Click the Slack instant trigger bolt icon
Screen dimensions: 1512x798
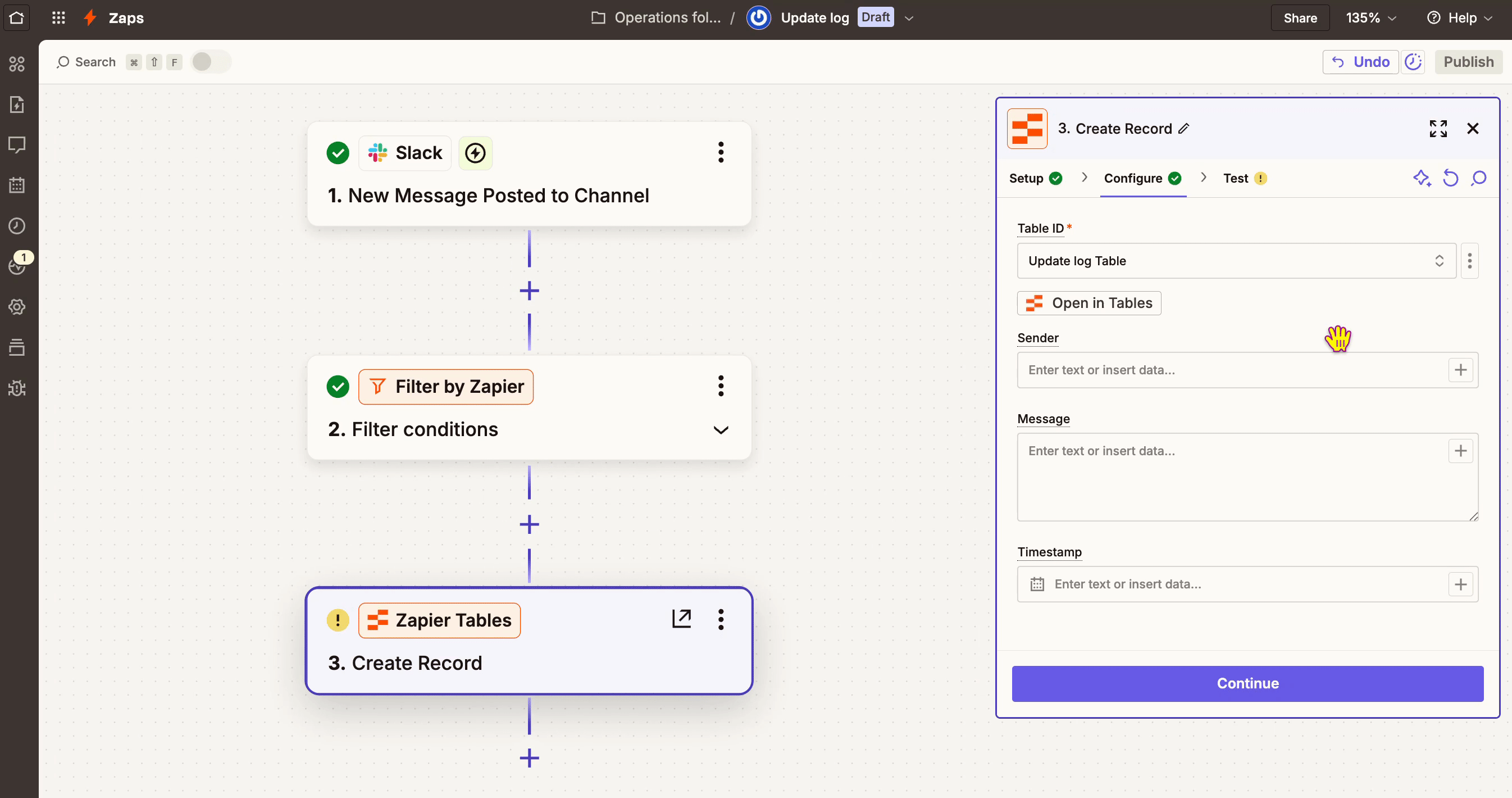coord(475,153)
